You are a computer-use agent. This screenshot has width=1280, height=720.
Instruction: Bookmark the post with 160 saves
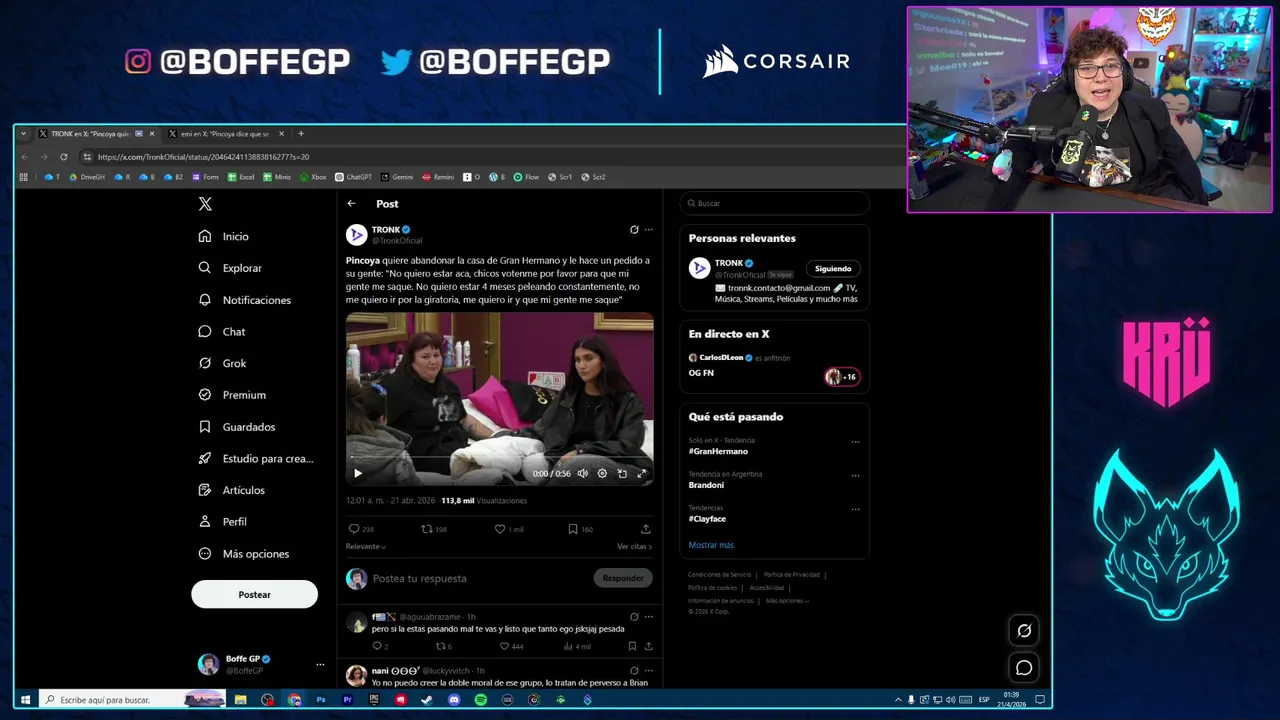(x=572, y=529)
